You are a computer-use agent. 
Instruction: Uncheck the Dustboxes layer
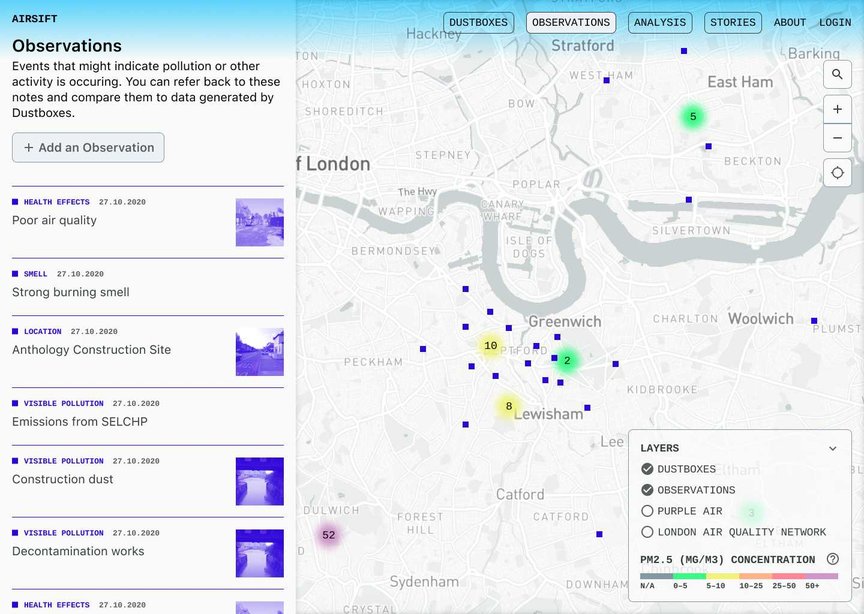point(647,469)
